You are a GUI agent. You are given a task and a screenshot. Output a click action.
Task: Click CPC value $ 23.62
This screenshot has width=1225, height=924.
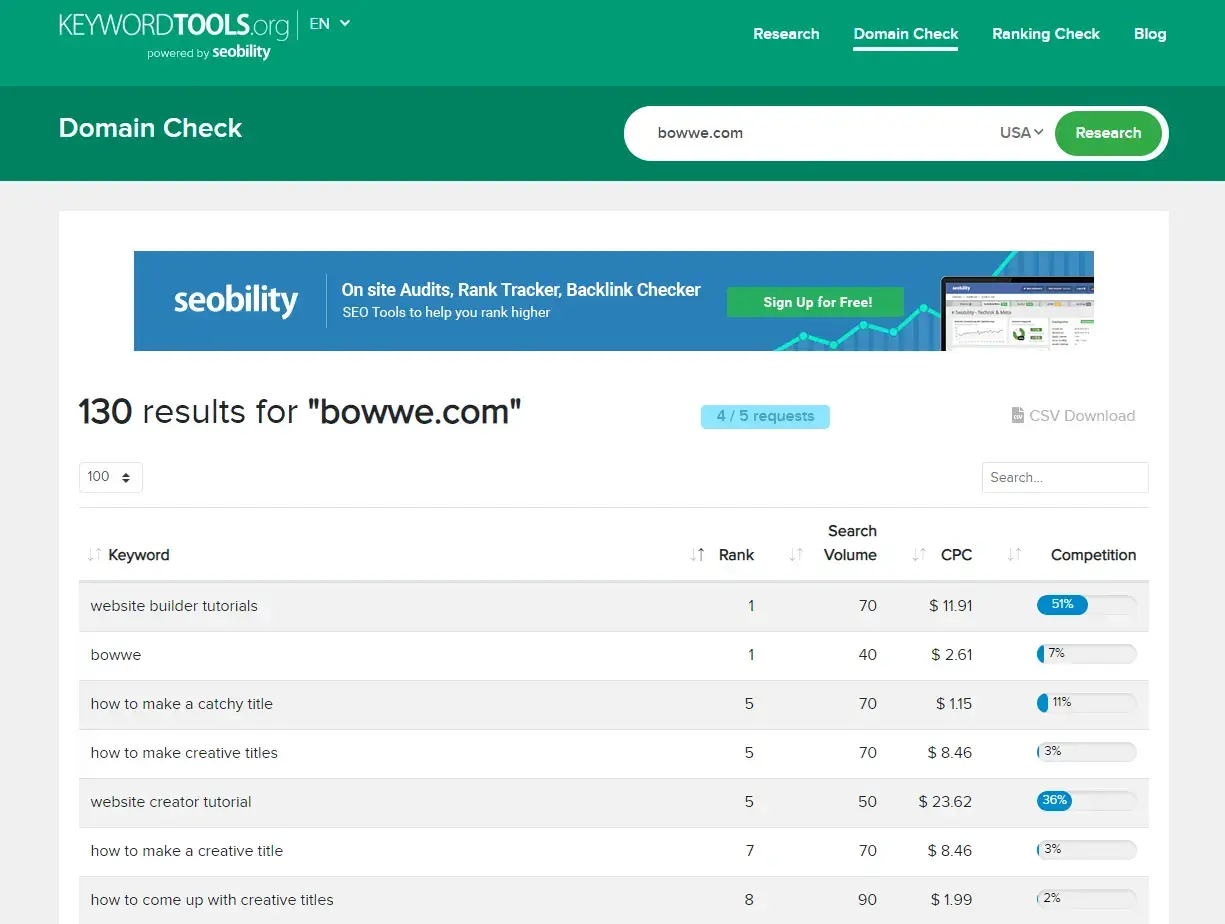[x=945, y=802]
